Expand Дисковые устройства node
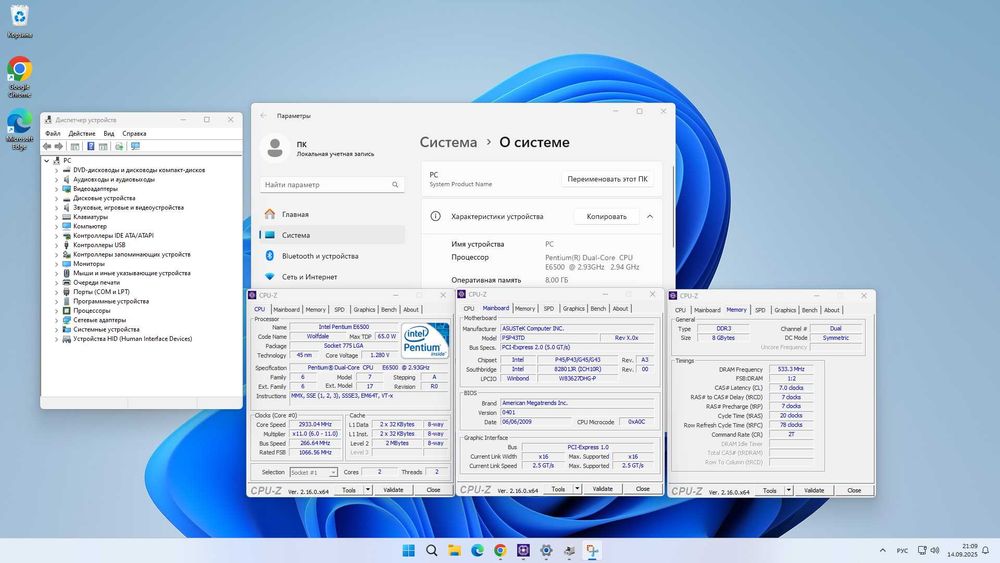The height and width of the screenshot is (563, 1000). 56,198
